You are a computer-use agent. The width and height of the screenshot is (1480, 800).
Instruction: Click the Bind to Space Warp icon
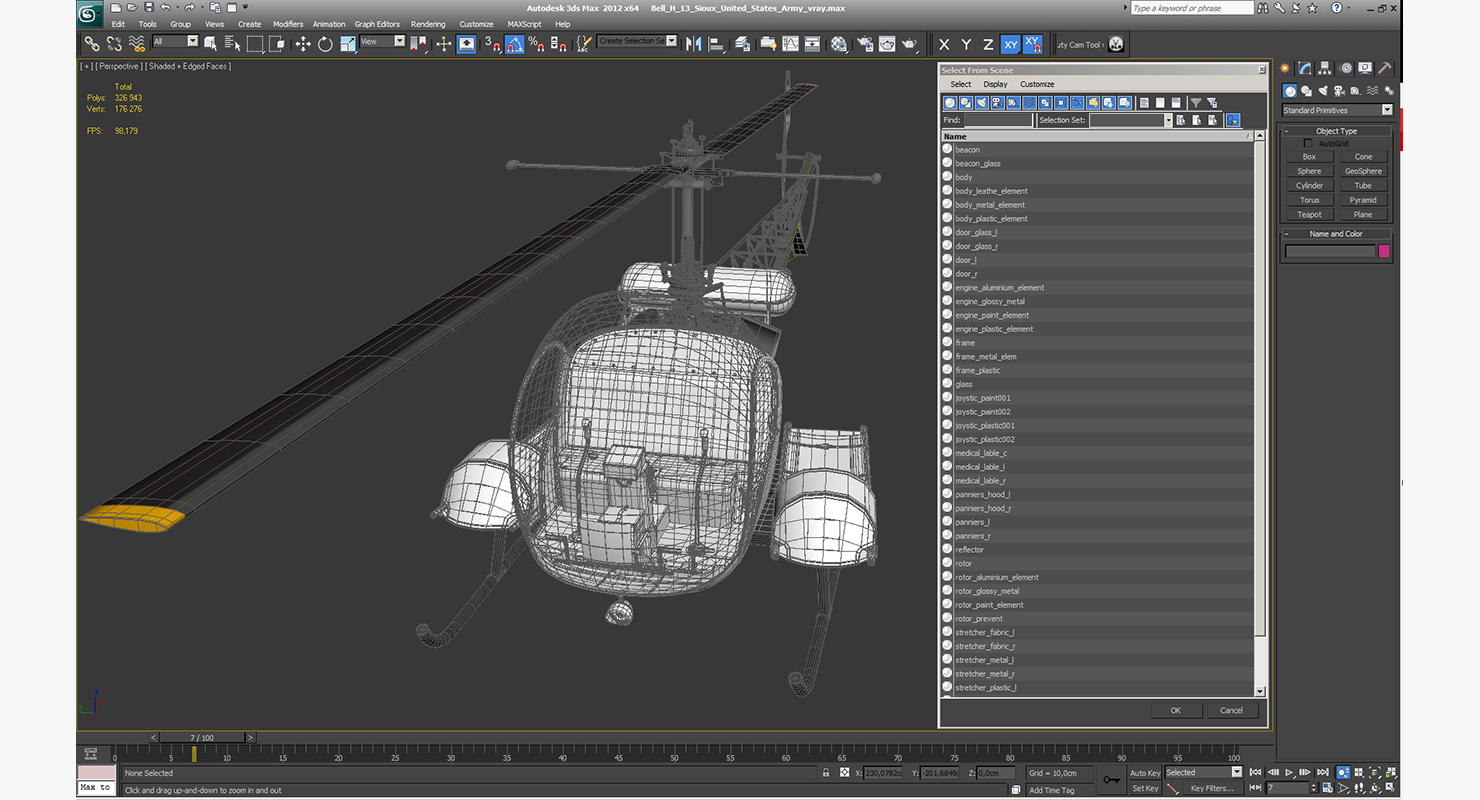point(136,44)
